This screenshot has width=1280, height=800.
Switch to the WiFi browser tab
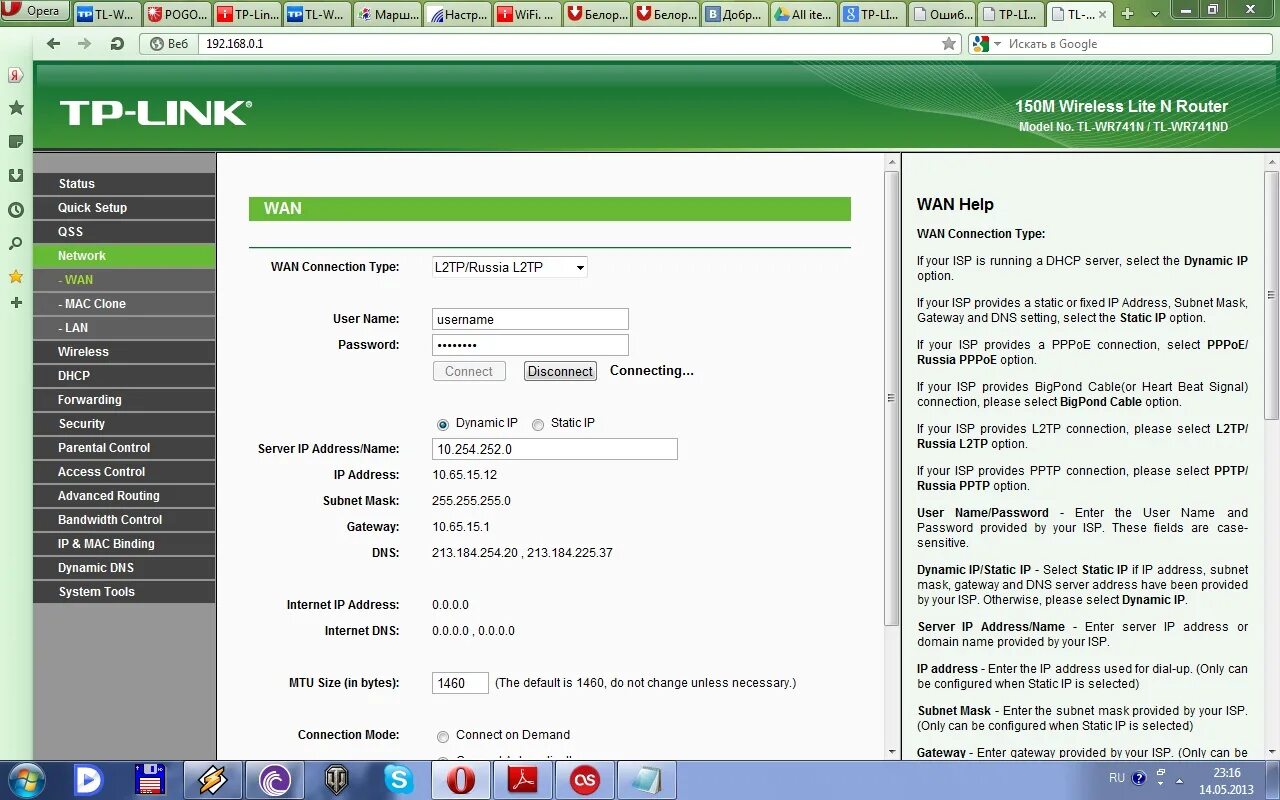(526, 14)
